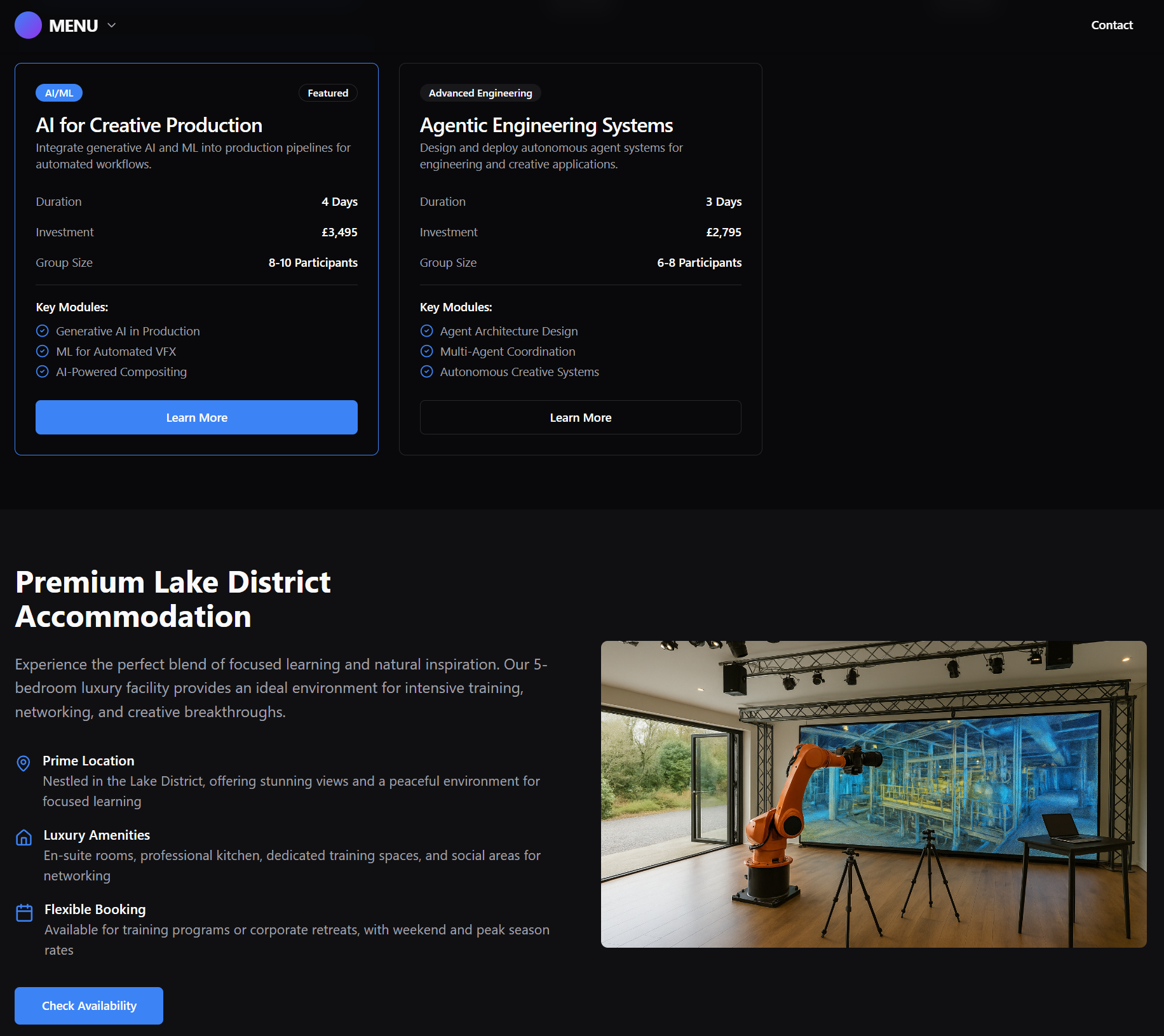This screenshot has height=1036, width=1164.
Task: Click Key Modules label in AI/ML card
Action: pos(72,307)
